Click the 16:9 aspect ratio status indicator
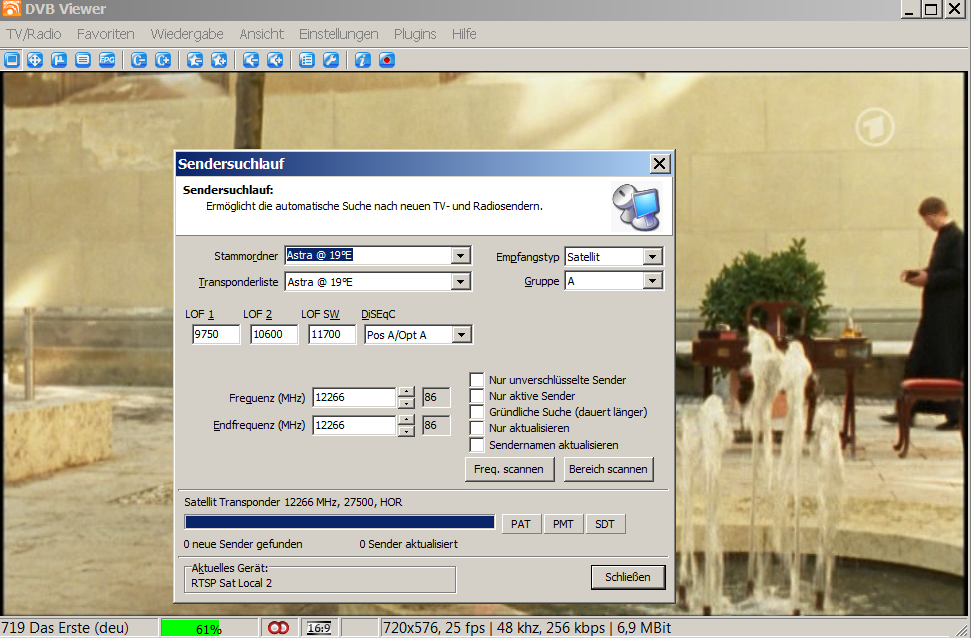971x638 pixels. tap(319, 628)
